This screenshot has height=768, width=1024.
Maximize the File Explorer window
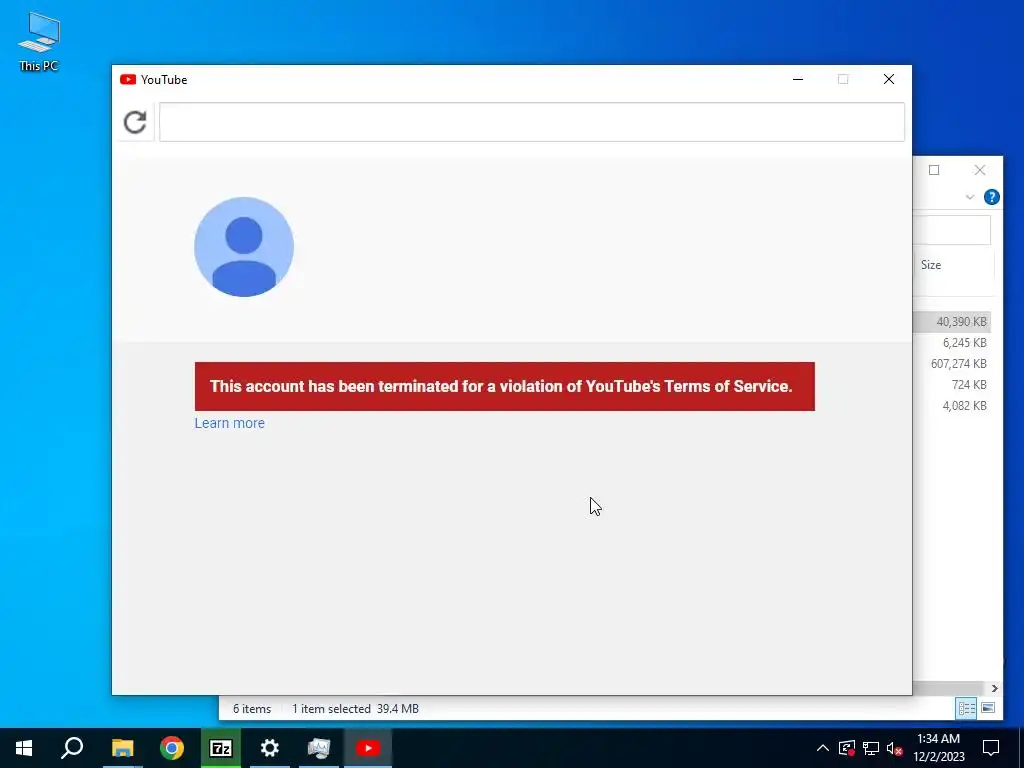point(934,170)
